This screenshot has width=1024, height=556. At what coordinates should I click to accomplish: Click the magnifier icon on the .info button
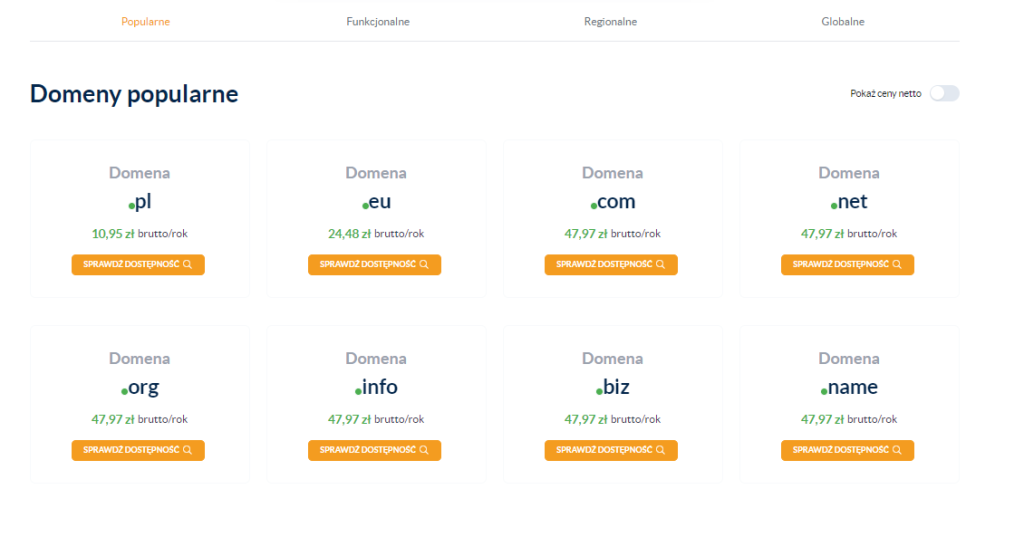pos(424,450)
